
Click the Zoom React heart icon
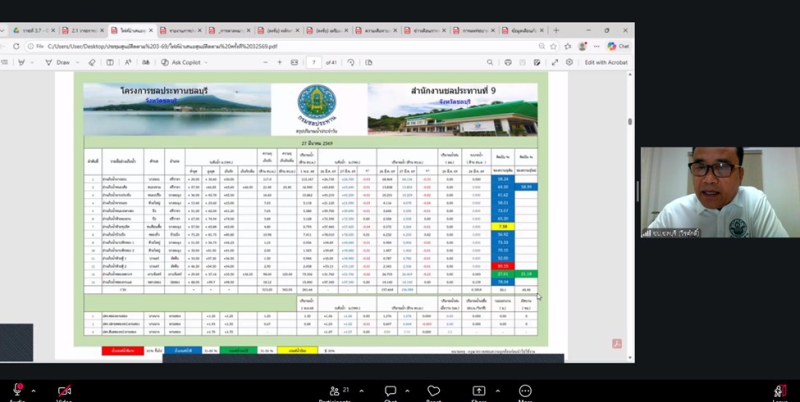coord(434,390)
